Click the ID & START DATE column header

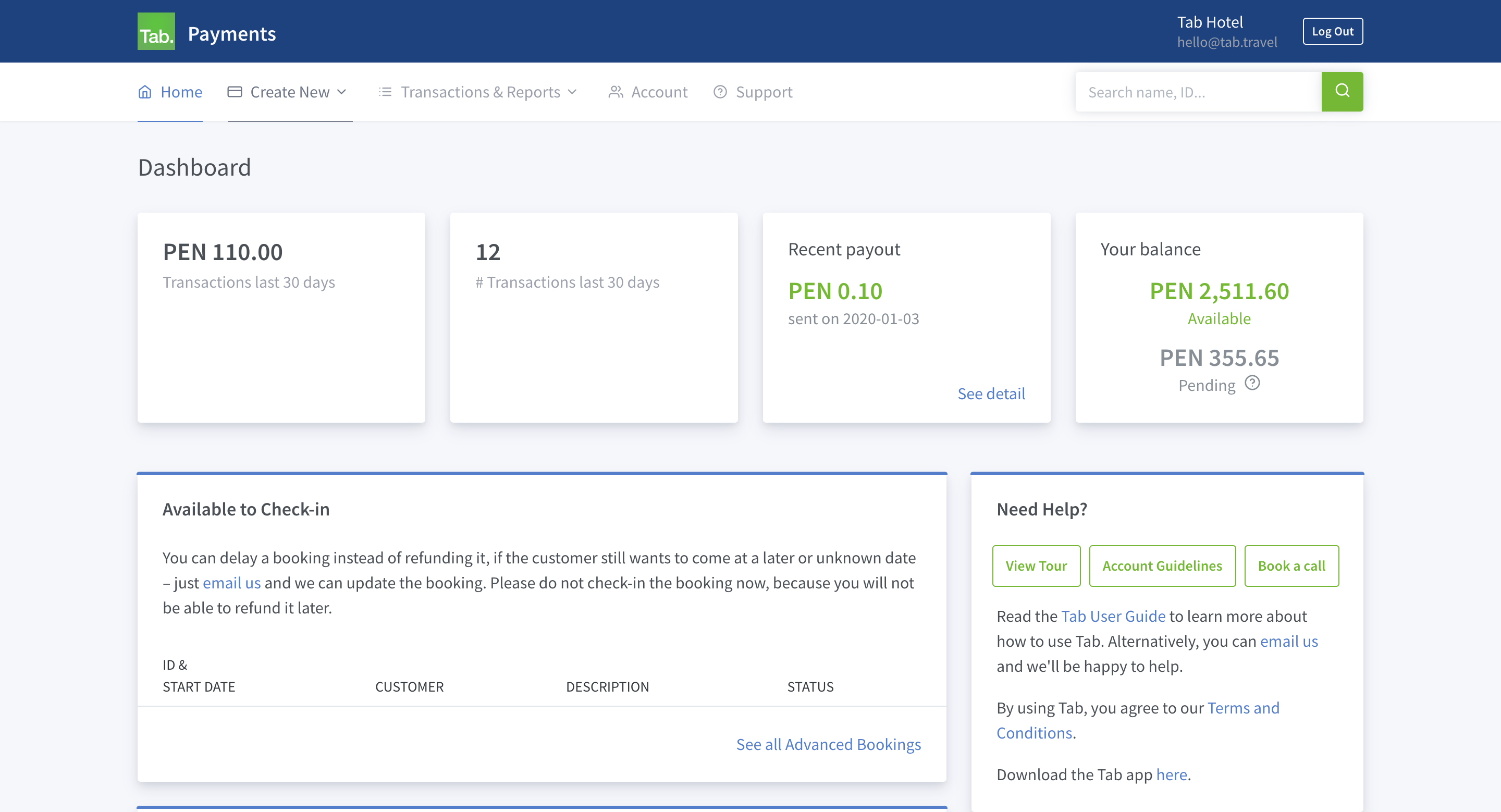[x=199, y=675]
